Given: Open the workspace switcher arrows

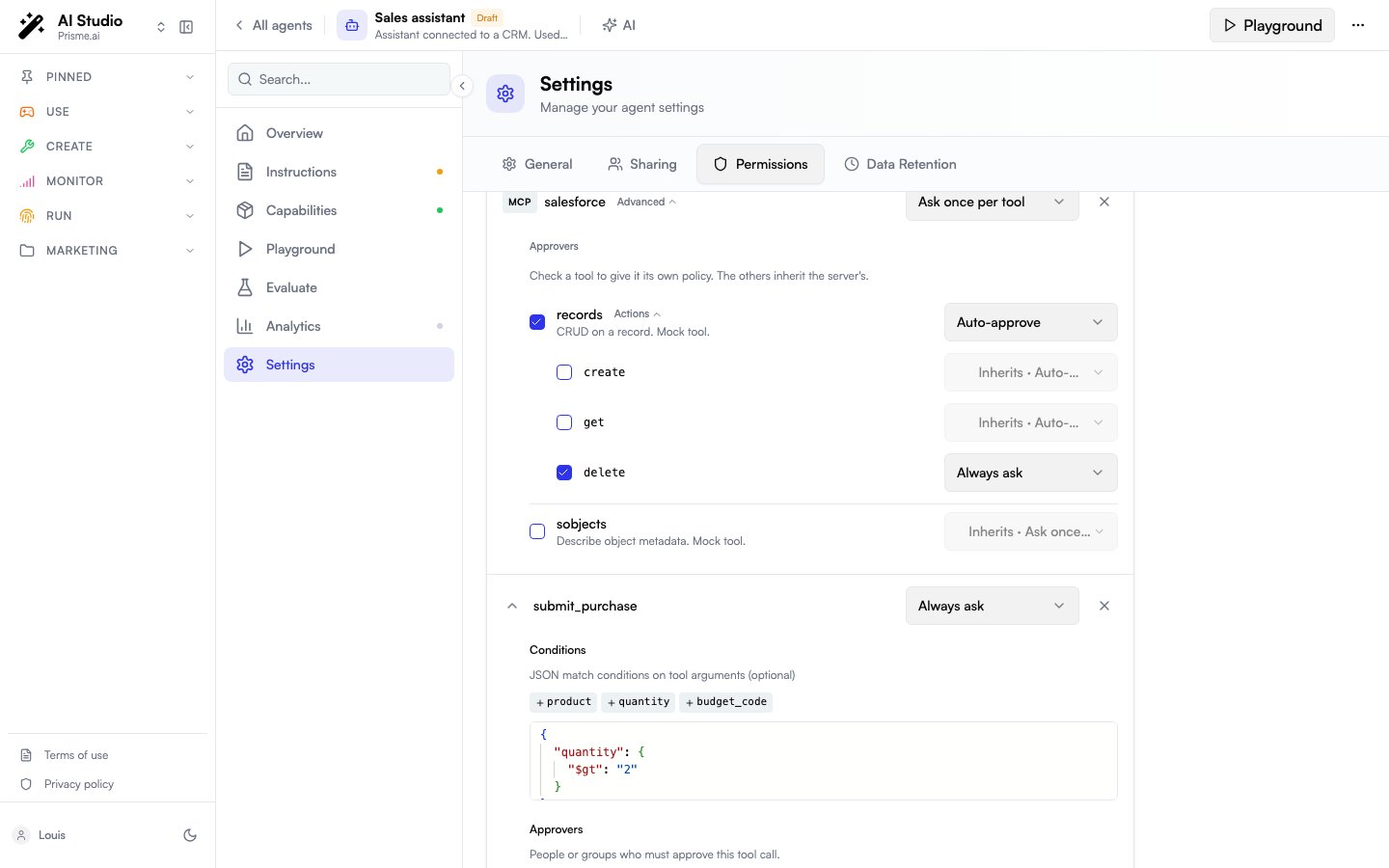Looking at the screenshot, I should click(x=161, y=27).
